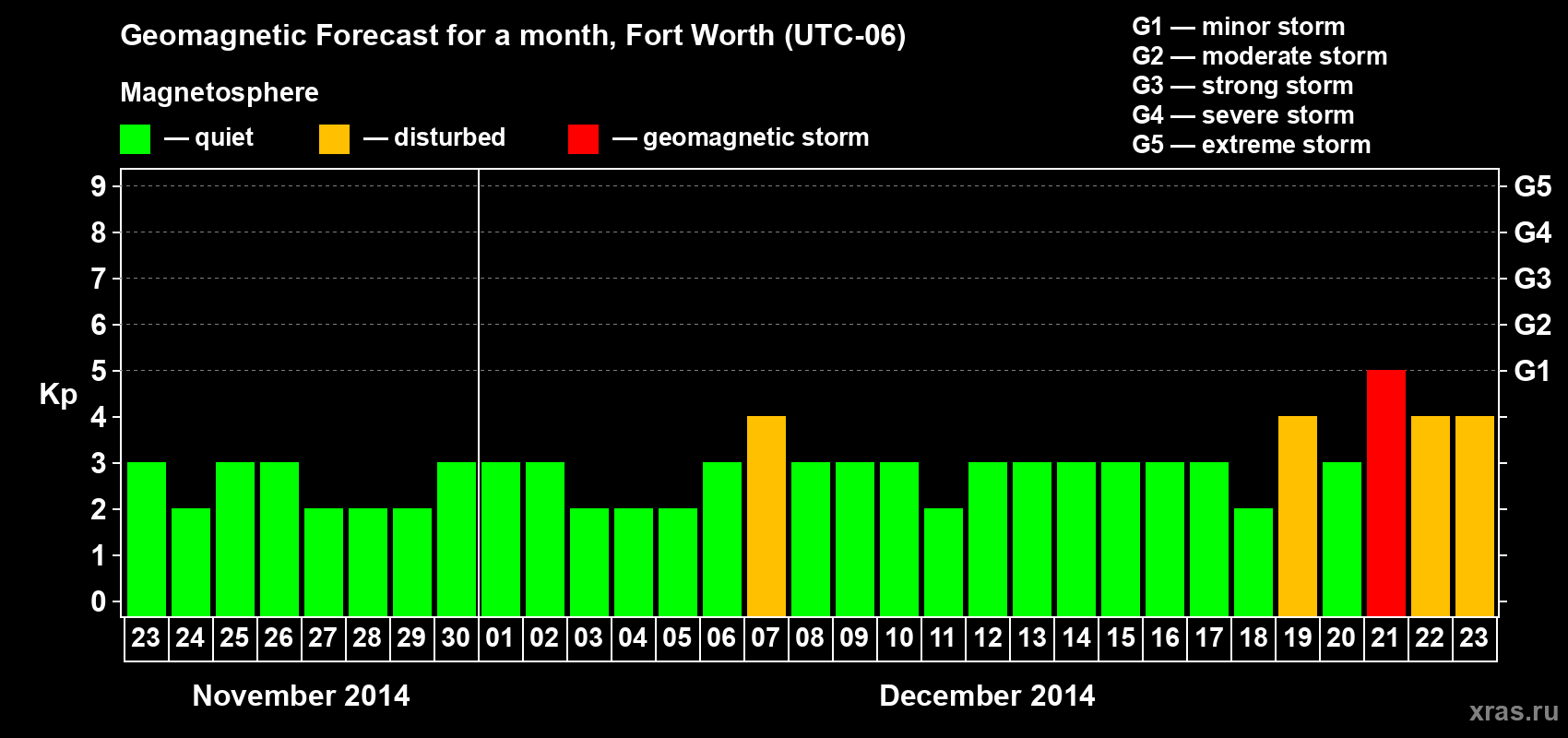Viewport: 1568px width, 738px height.
Task: Click the G5 label on the right axis
Action: click(1533, 186)
